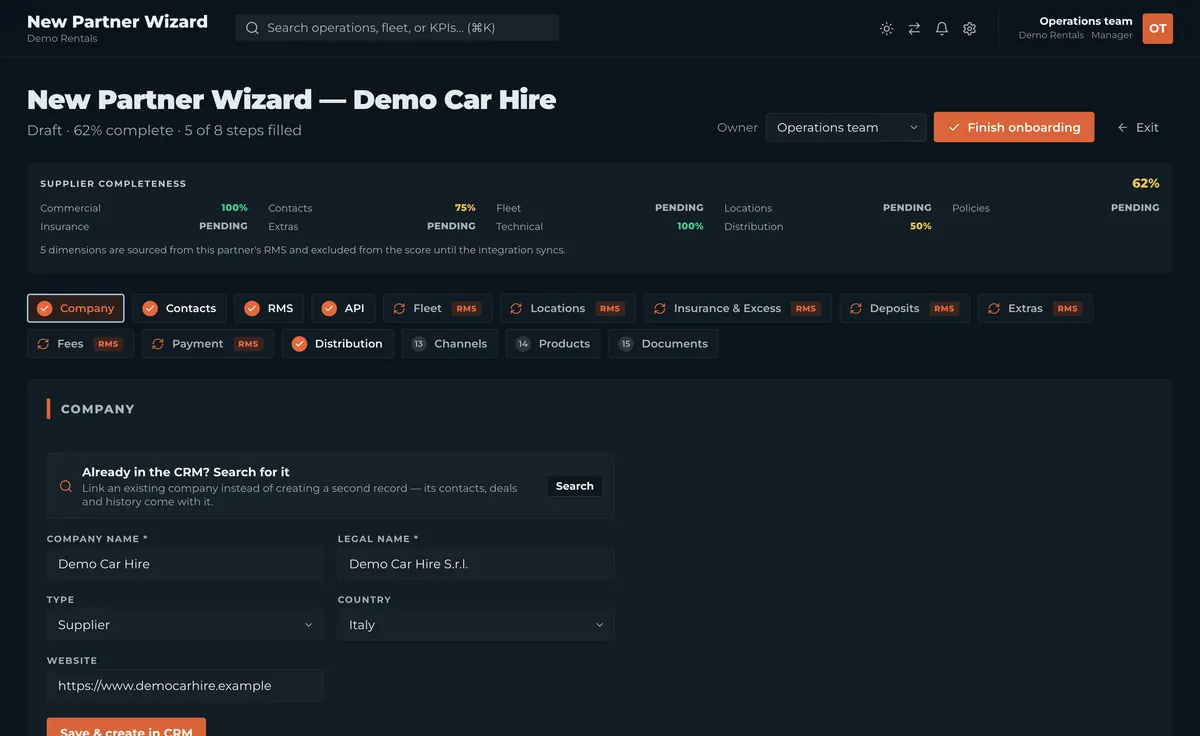Screen dimensions: 1200x736
Task: Click step number 15 badge on Documents
Action: (x=626, y=343)
